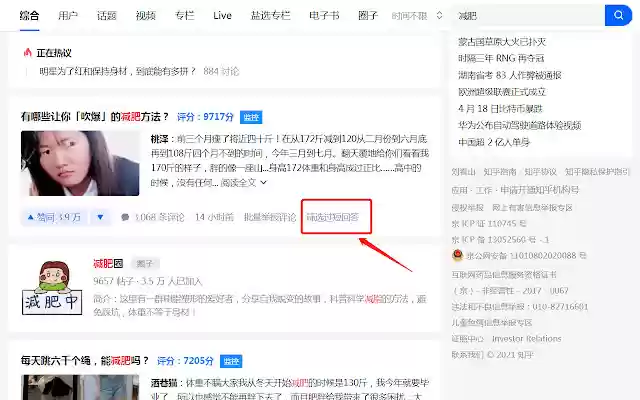This screenshot has width=640, height=400.
Task: Switch to the 用户 tab
Action: click(x=68, y=16)
